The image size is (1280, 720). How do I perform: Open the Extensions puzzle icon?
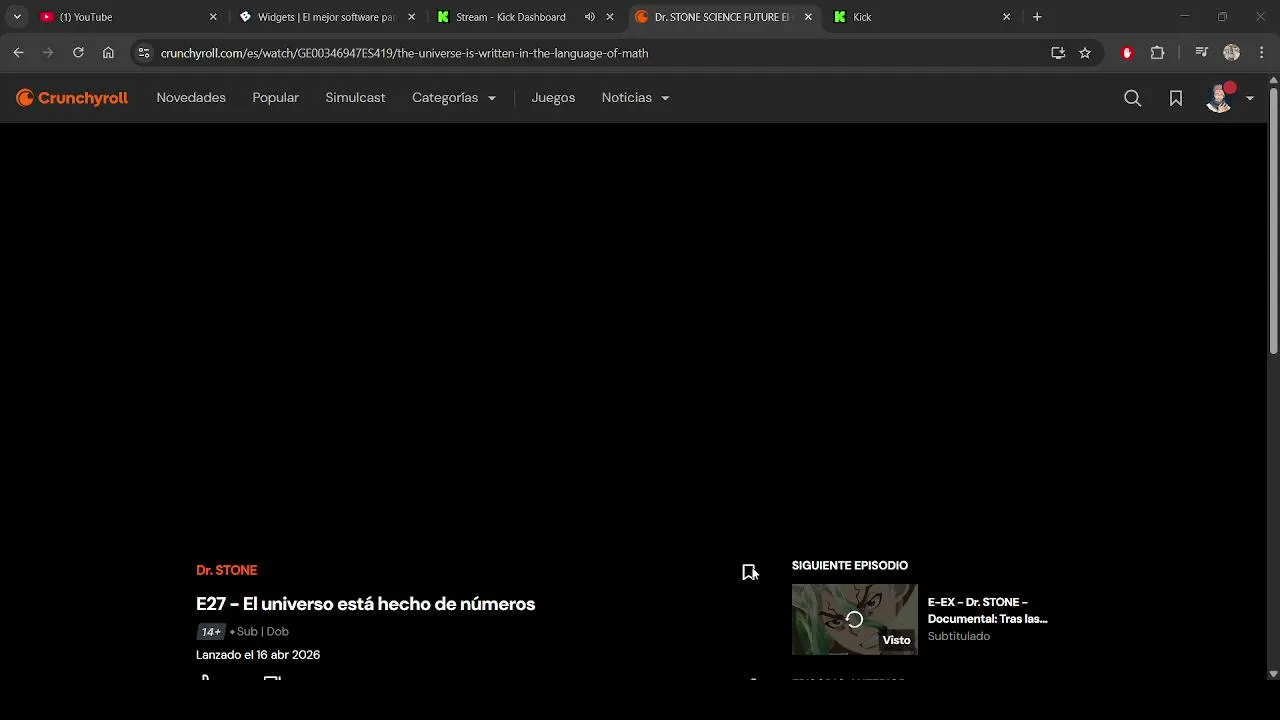1158,53
